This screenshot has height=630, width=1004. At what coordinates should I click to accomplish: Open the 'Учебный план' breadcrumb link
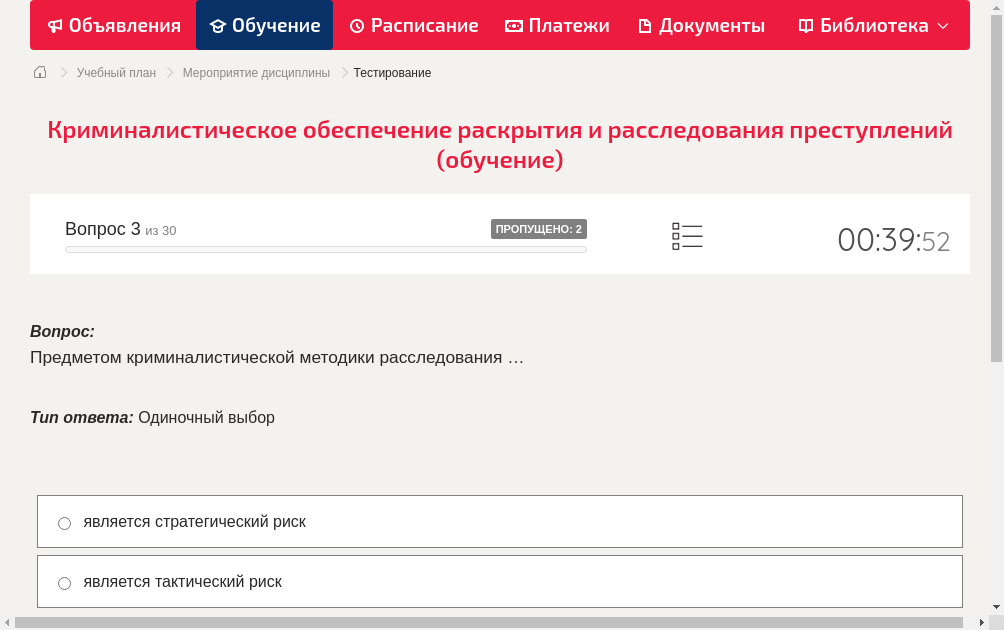tap(114, 72)
